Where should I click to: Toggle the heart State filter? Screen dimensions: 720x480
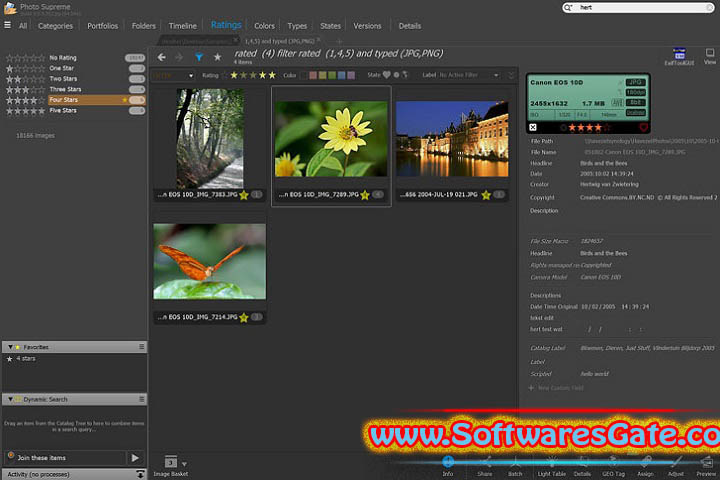[387, 75]
